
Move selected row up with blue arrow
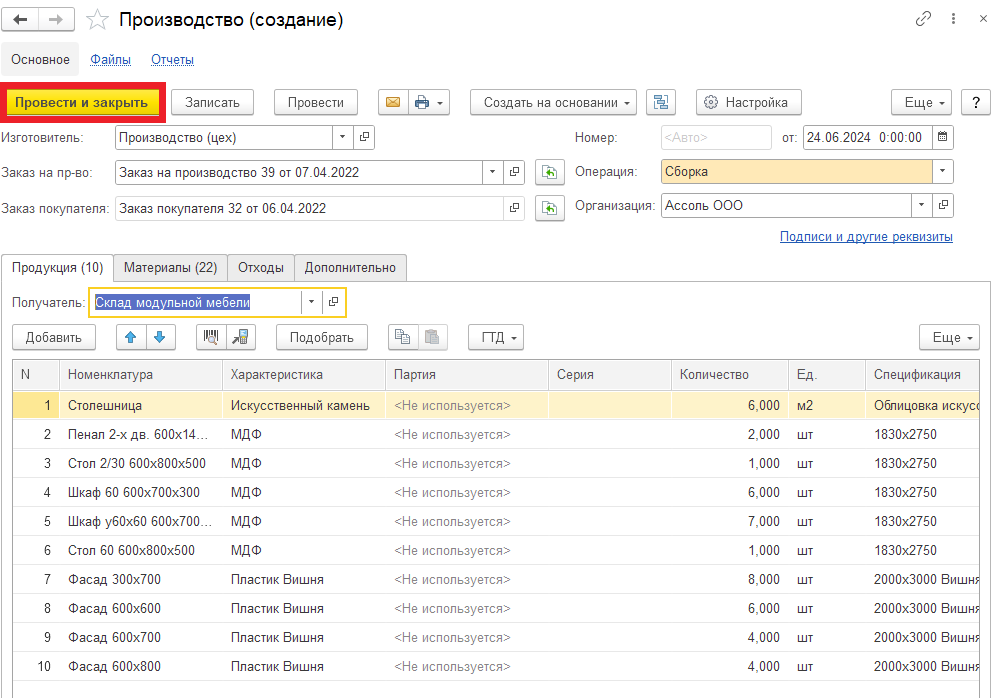[x=131, y=337]
